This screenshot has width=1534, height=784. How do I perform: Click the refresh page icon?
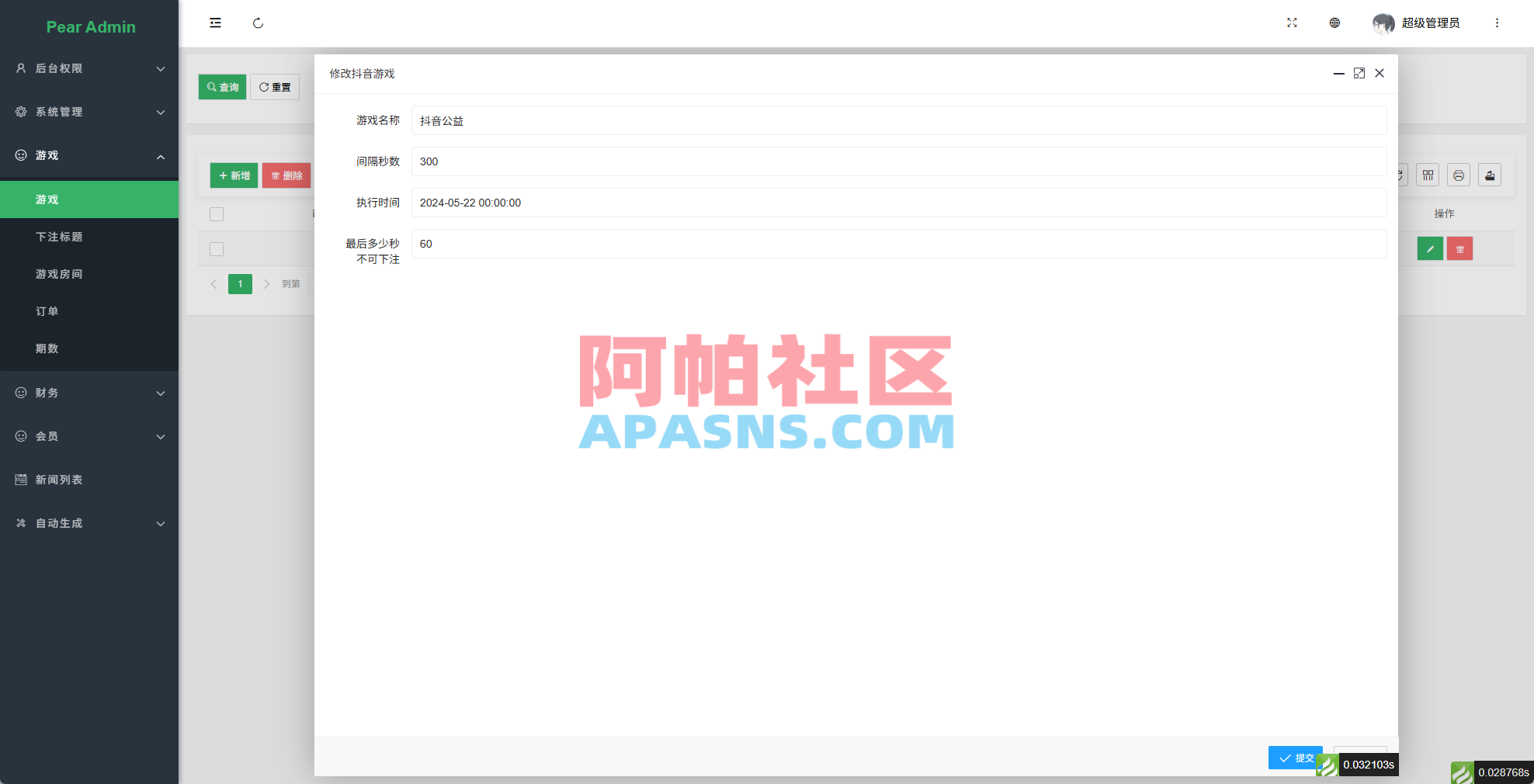click(x=258, y=23)
